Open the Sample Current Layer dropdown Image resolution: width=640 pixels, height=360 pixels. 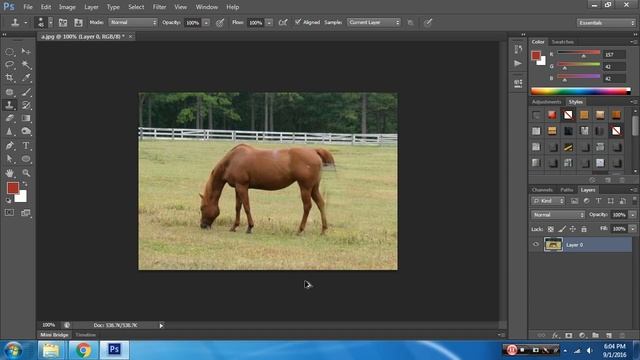pos(374,22)
